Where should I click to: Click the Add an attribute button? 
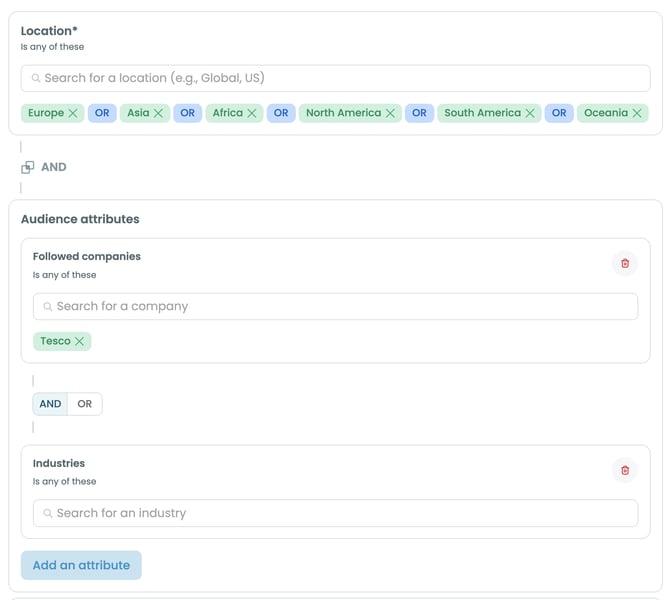click(x=81, y=565)
